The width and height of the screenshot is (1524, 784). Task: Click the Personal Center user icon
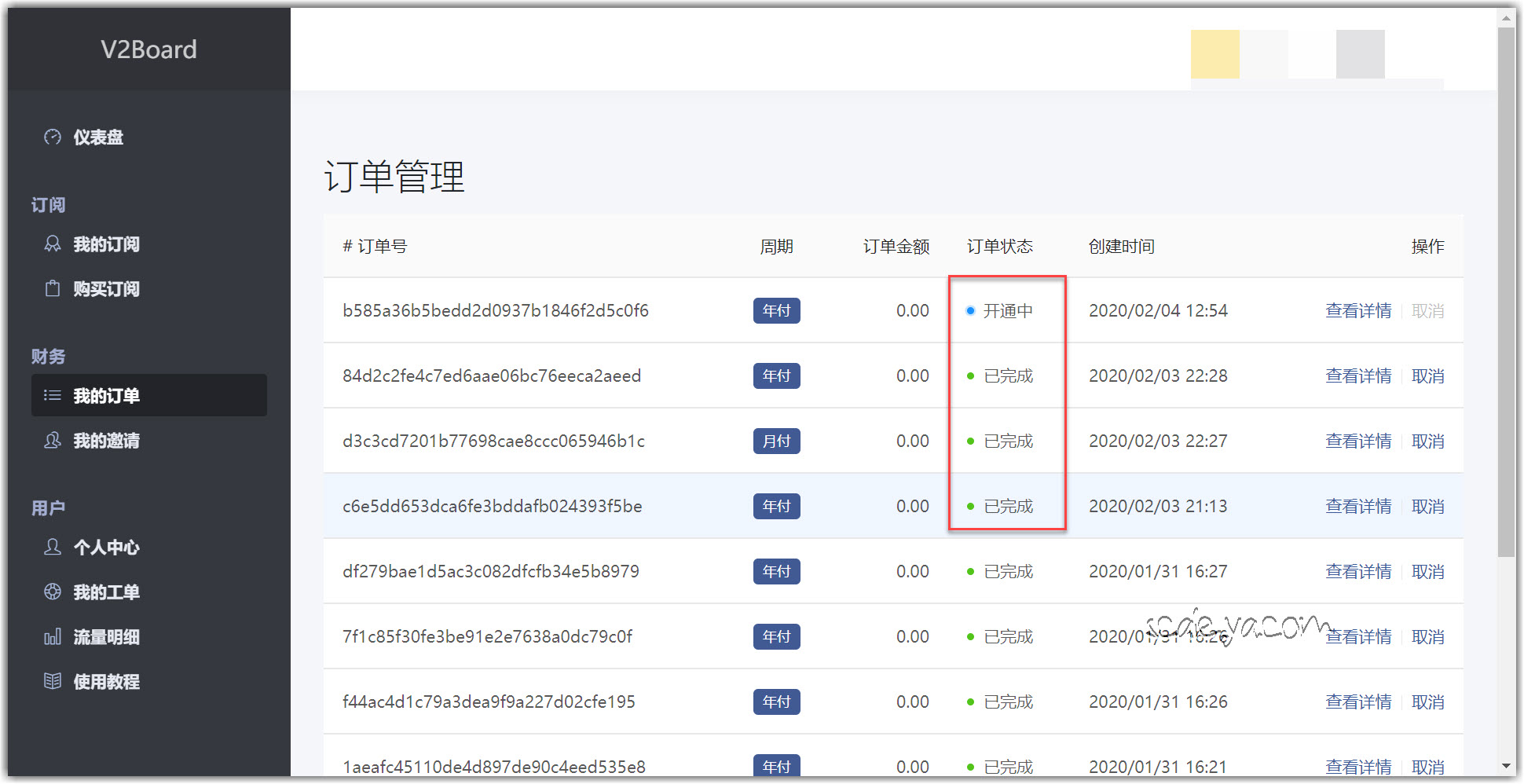tap(53, 548)
